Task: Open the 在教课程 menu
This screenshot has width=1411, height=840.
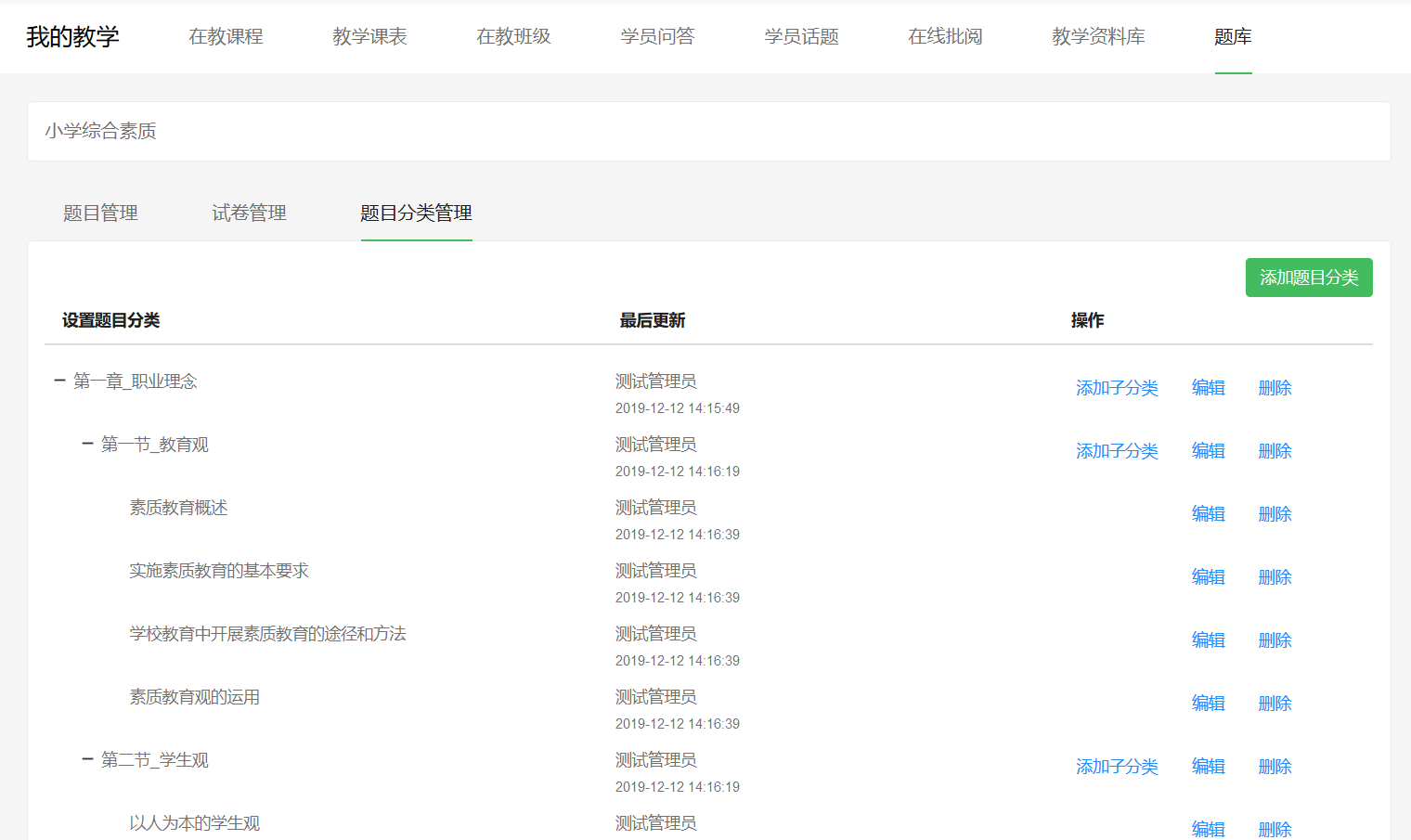Action: tap(226, 37)
